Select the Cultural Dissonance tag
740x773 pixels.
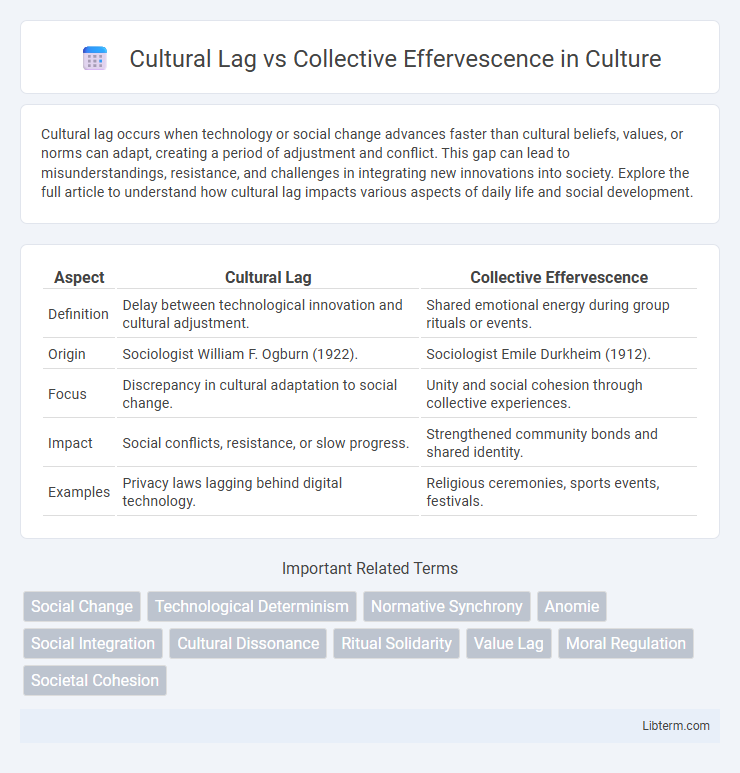point(248,643)
